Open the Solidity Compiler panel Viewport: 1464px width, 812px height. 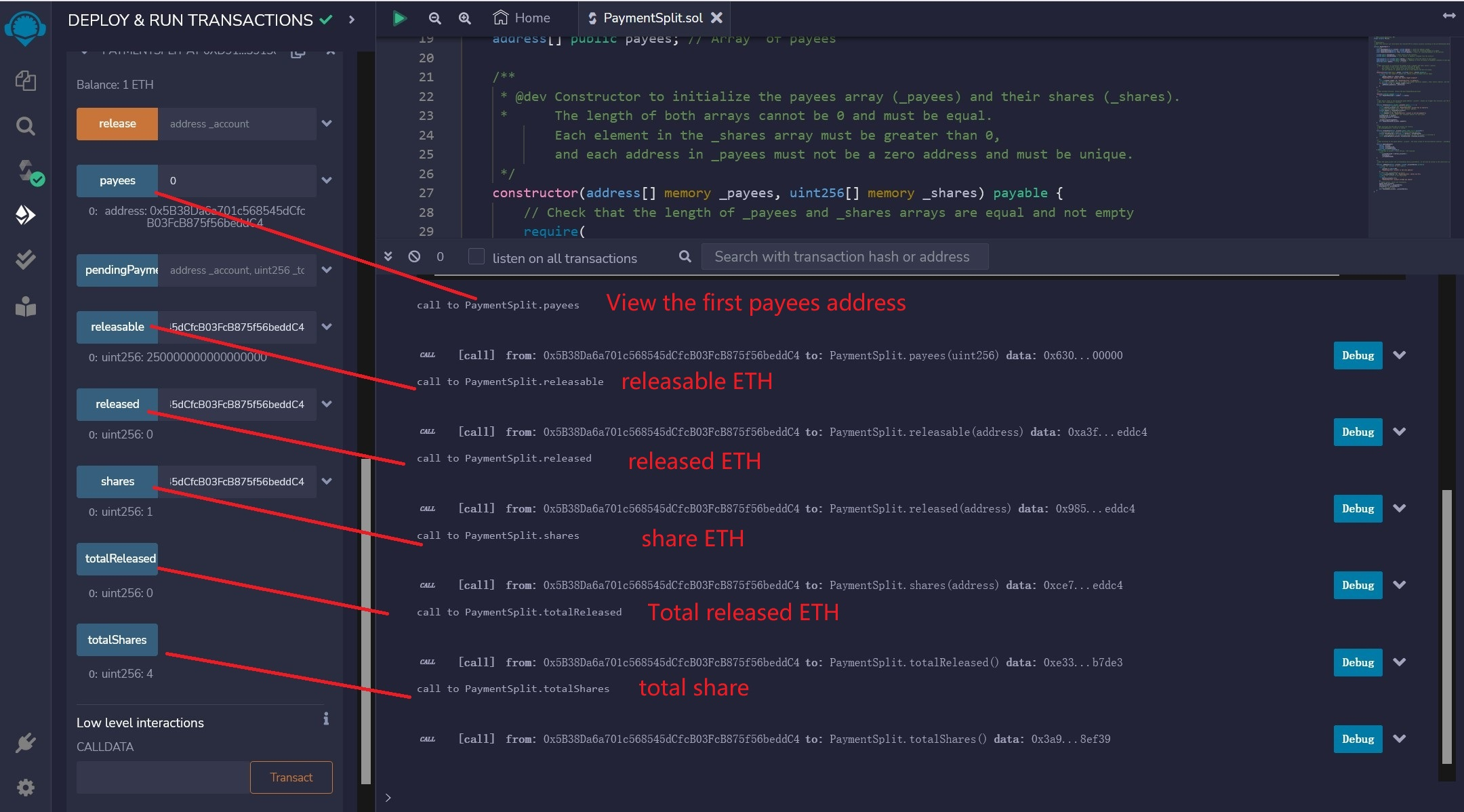25,169
